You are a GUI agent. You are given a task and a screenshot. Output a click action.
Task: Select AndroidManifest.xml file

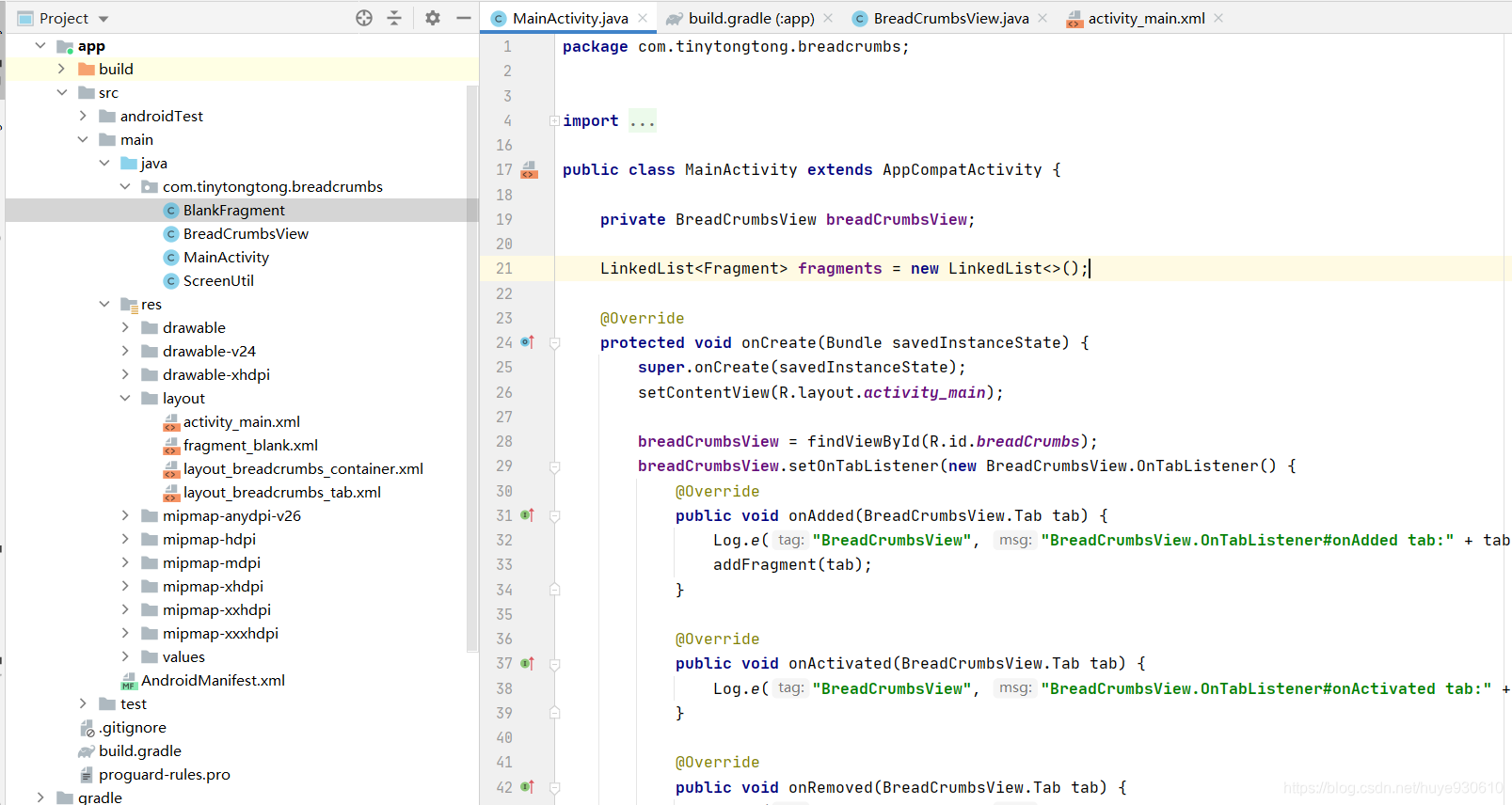click(x=213, y=680)
